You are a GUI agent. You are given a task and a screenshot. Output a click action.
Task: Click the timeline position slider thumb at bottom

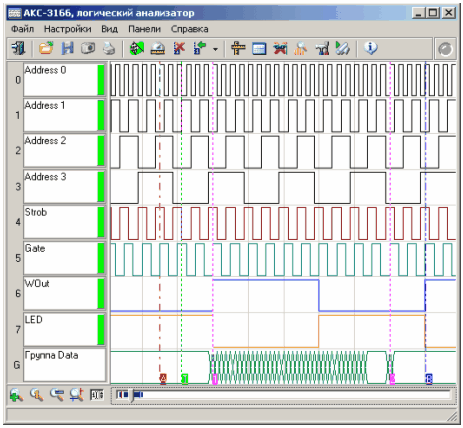coord(132,396)
